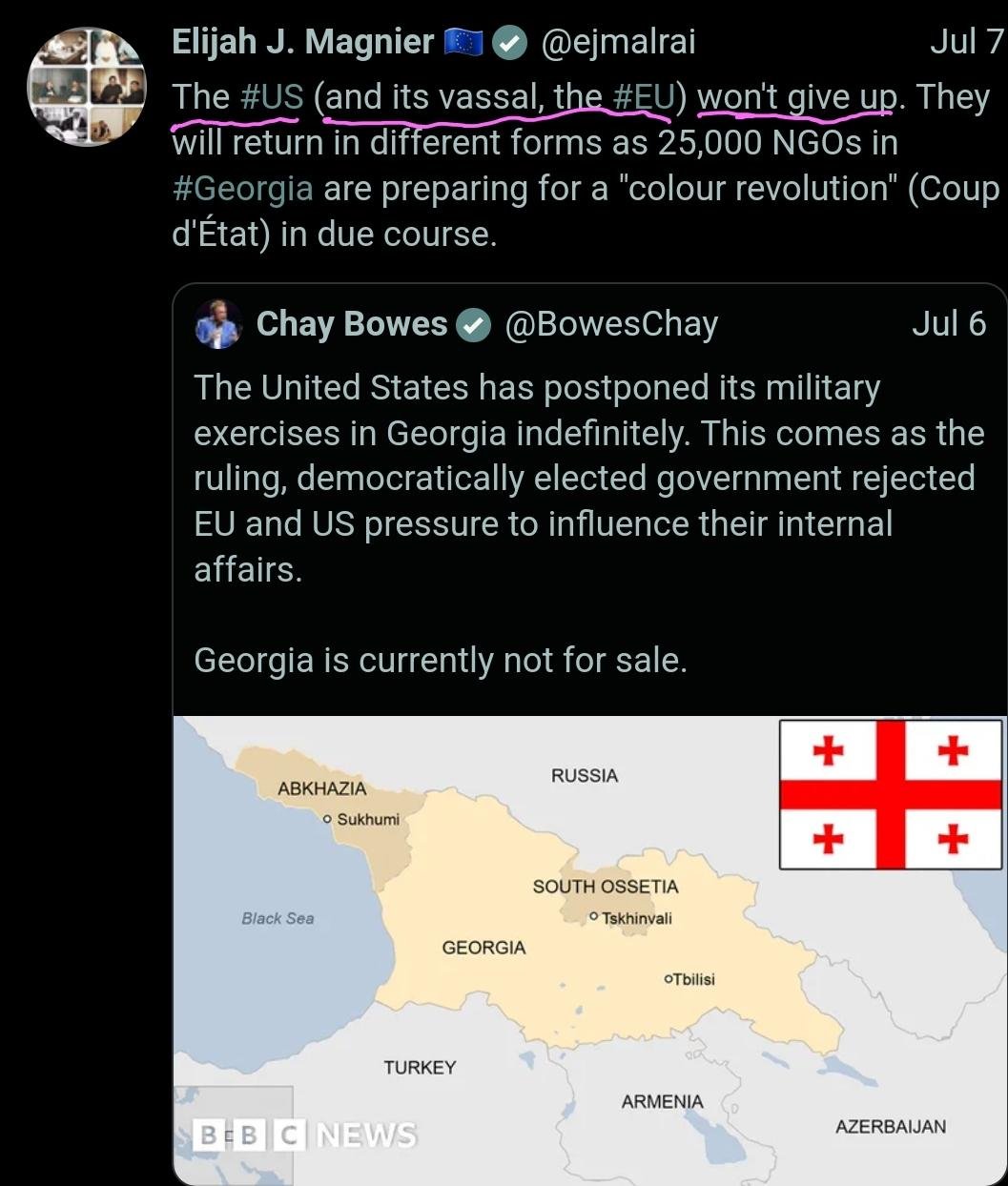Click the Georgian flag on the map
Image resolution: width=1008 pixels, height=1186 pixels.
[x=891, y=794]
